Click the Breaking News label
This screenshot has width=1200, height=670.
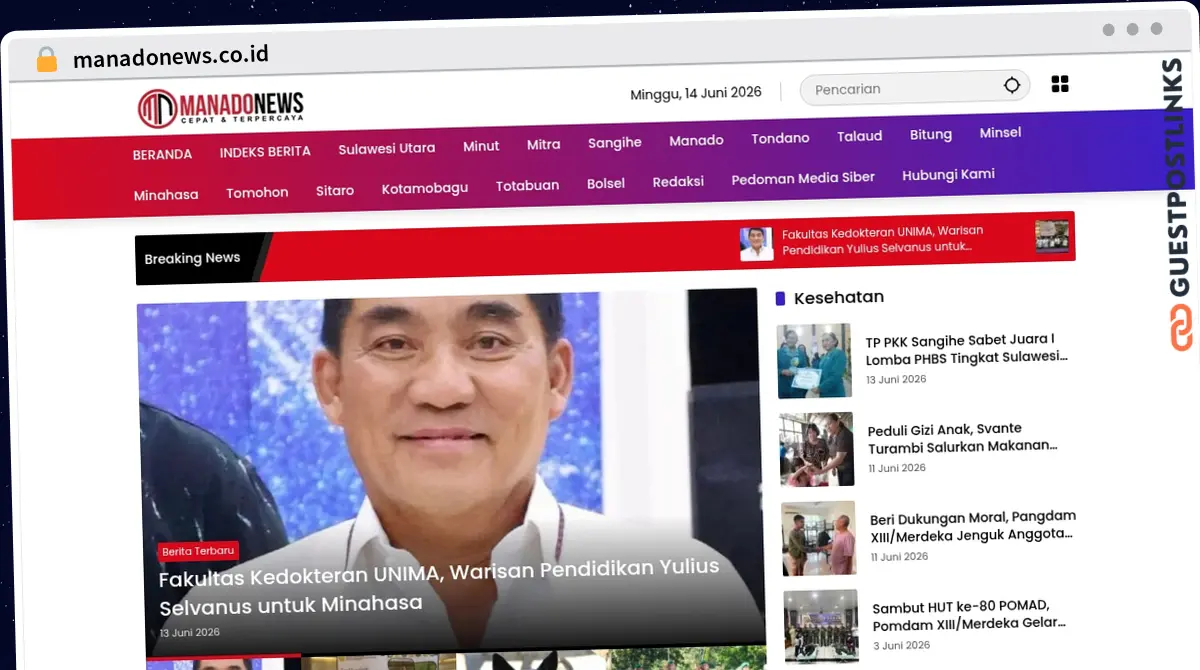tap(192, 258)
